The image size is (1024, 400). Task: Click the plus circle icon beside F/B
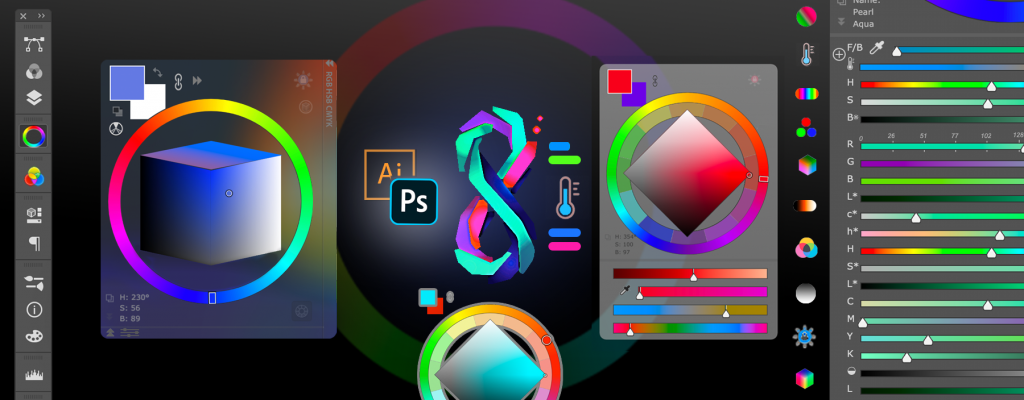click(x=838, y=54)
